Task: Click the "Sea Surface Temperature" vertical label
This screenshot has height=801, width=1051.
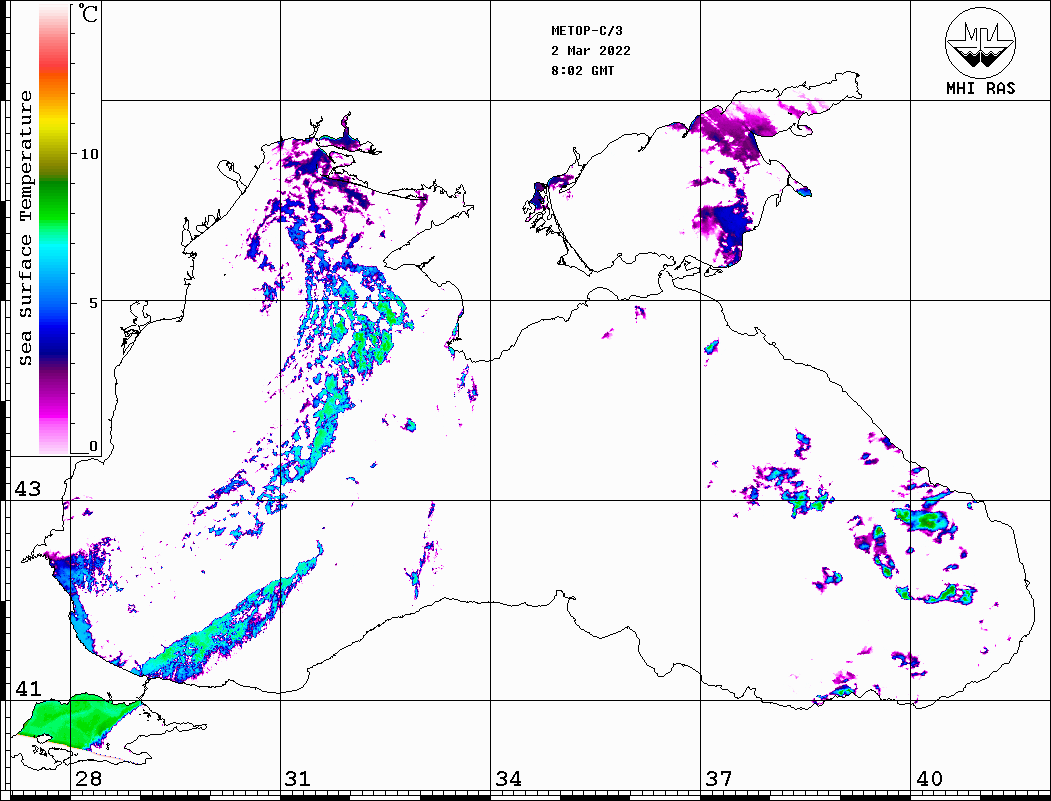Action: tap(25, 228)
